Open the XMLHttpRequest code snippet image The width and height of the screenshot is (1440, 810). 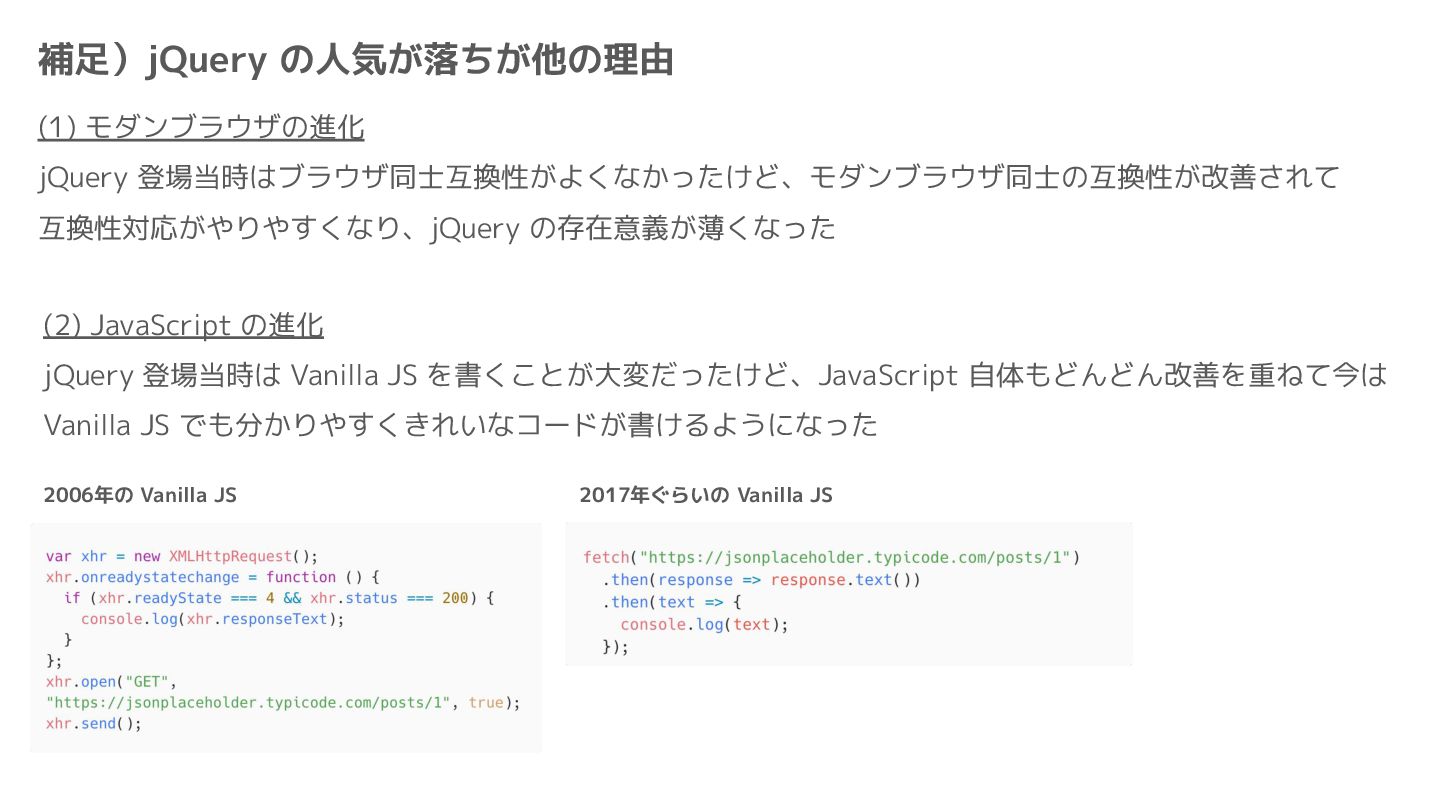tap(286, 637)
